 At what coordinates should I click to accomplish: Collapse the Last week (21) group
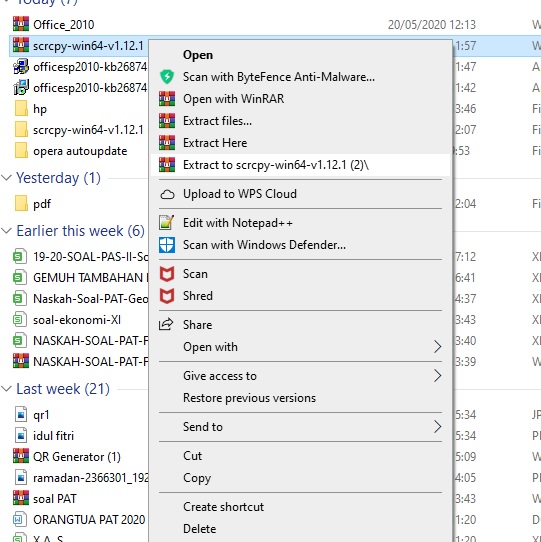click(6, 389)
